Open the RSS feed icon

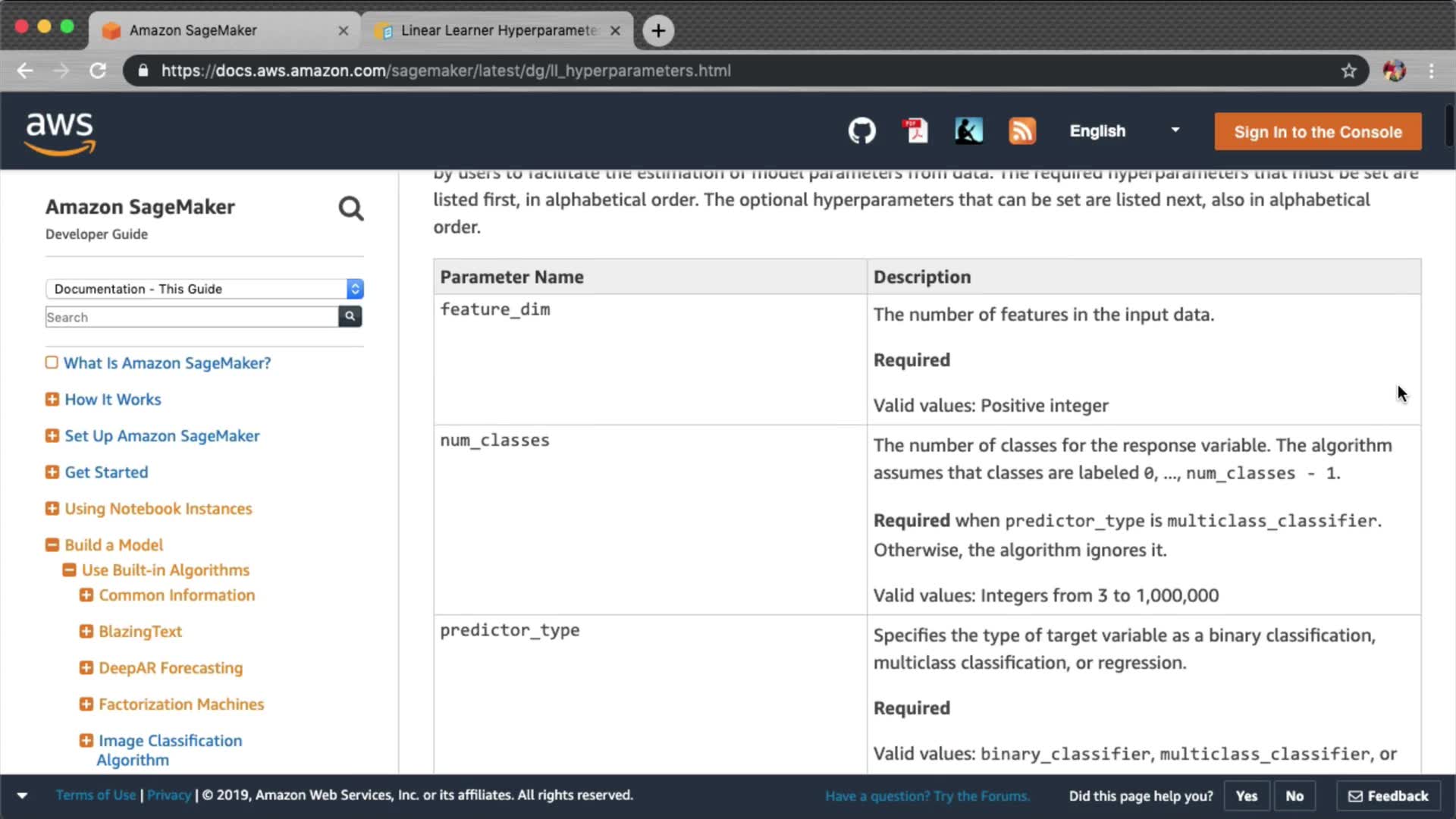click(1021, 131)
